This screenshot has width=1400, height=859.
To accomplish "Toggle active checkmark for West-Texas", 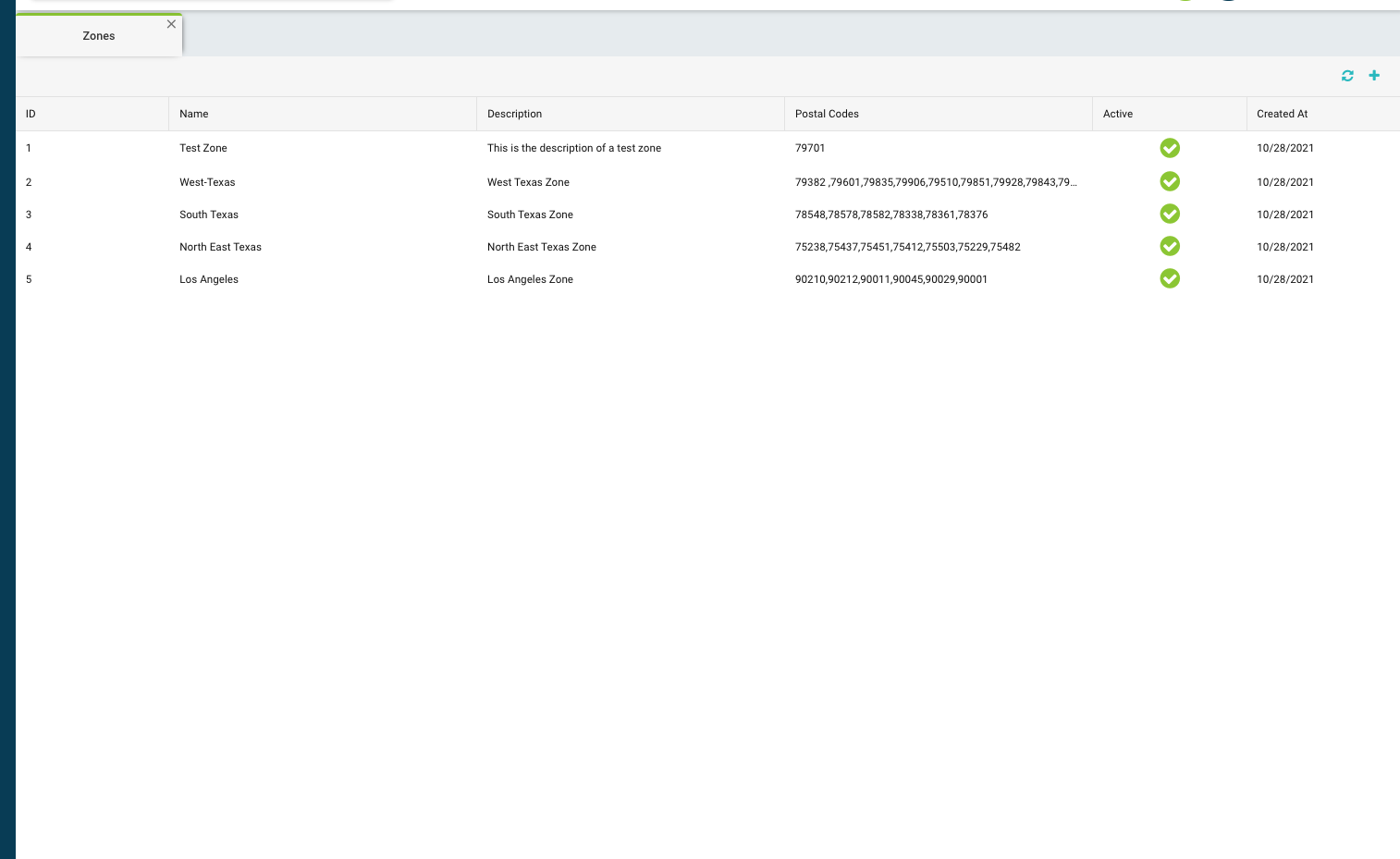I will click(x=1170, y=181).
